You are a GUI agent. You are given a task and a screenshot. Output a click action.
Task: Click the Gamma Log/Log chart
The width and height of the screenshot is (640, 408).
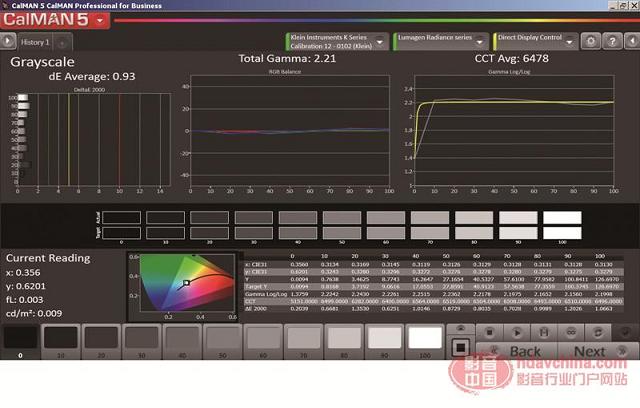tap(514, 131)
